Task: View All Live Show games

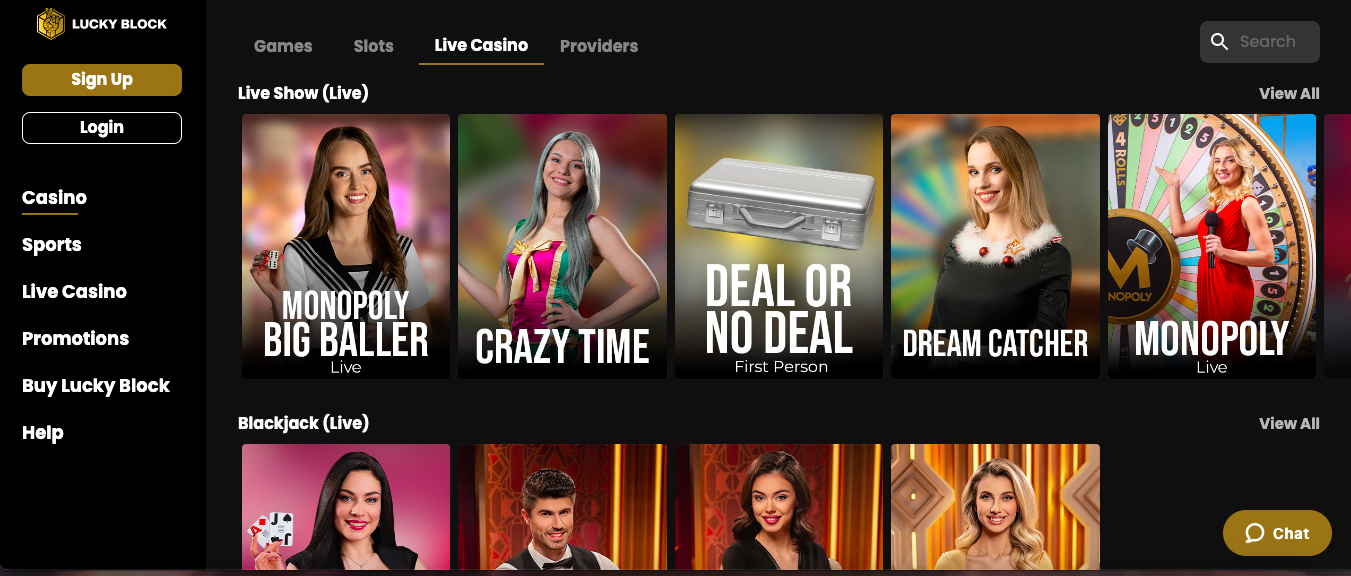Action: 1289,93
